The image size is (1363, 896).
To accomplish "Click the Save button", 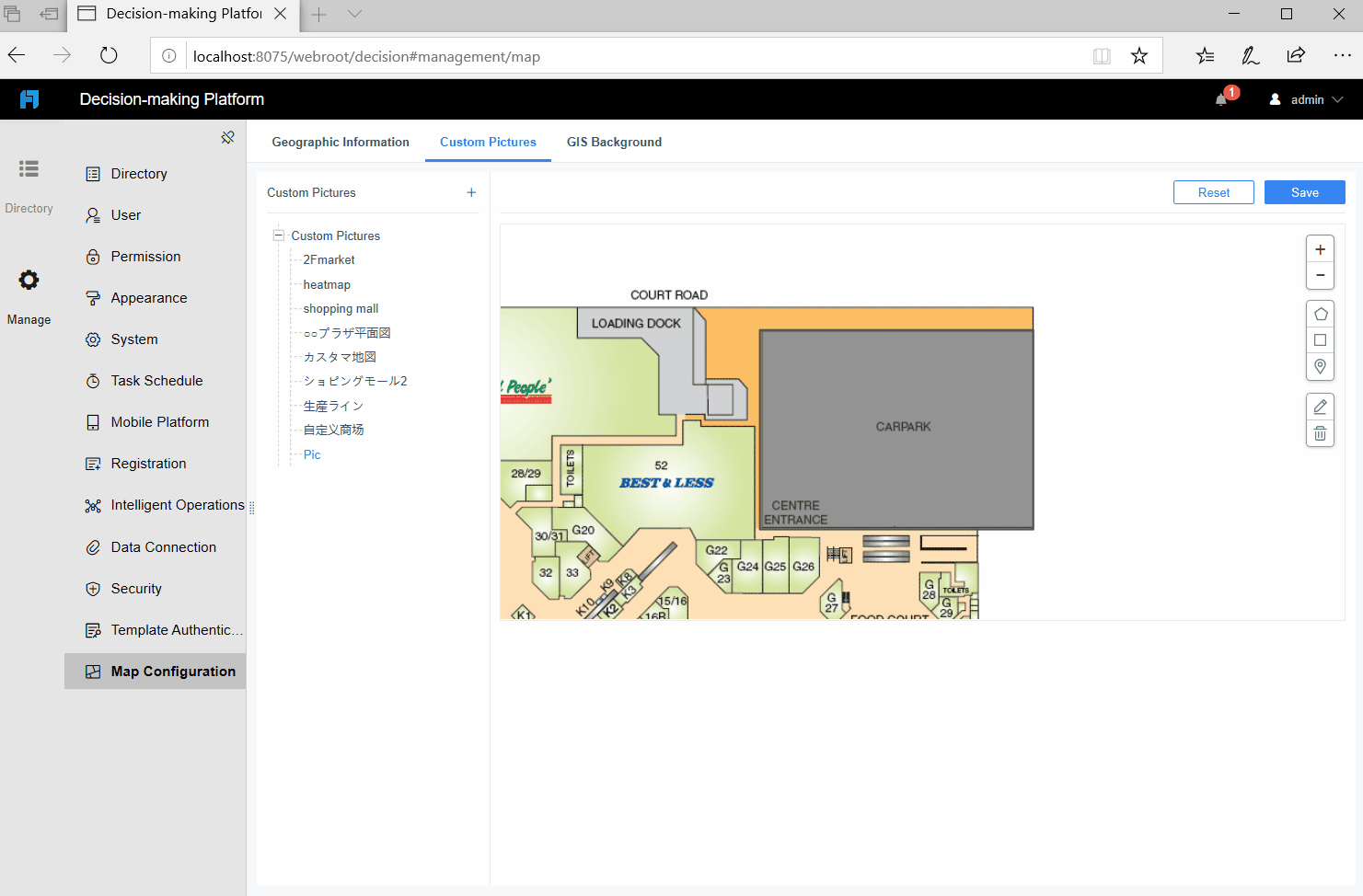I will 1304,192.
